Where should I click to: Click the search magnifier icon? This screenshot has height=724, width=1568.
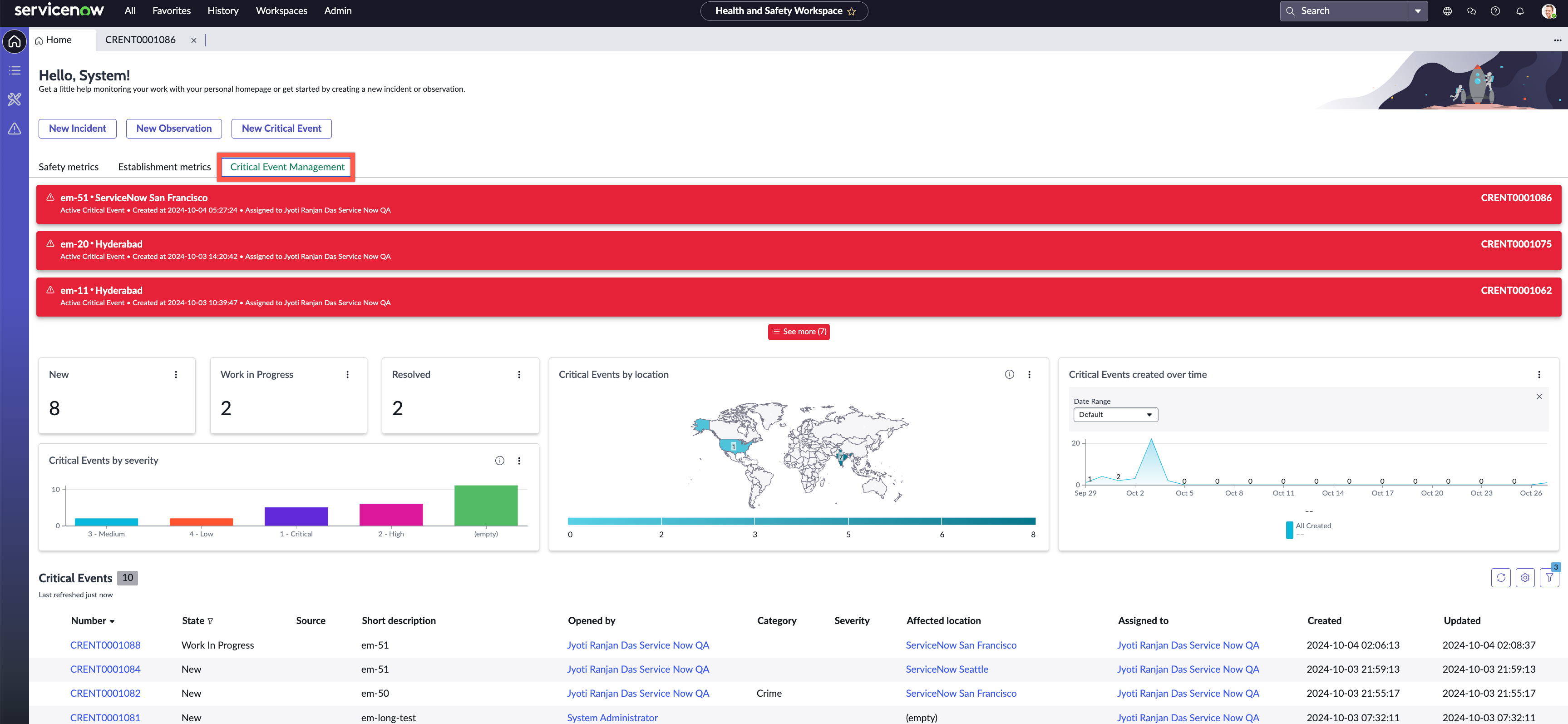click(1290, 11)
